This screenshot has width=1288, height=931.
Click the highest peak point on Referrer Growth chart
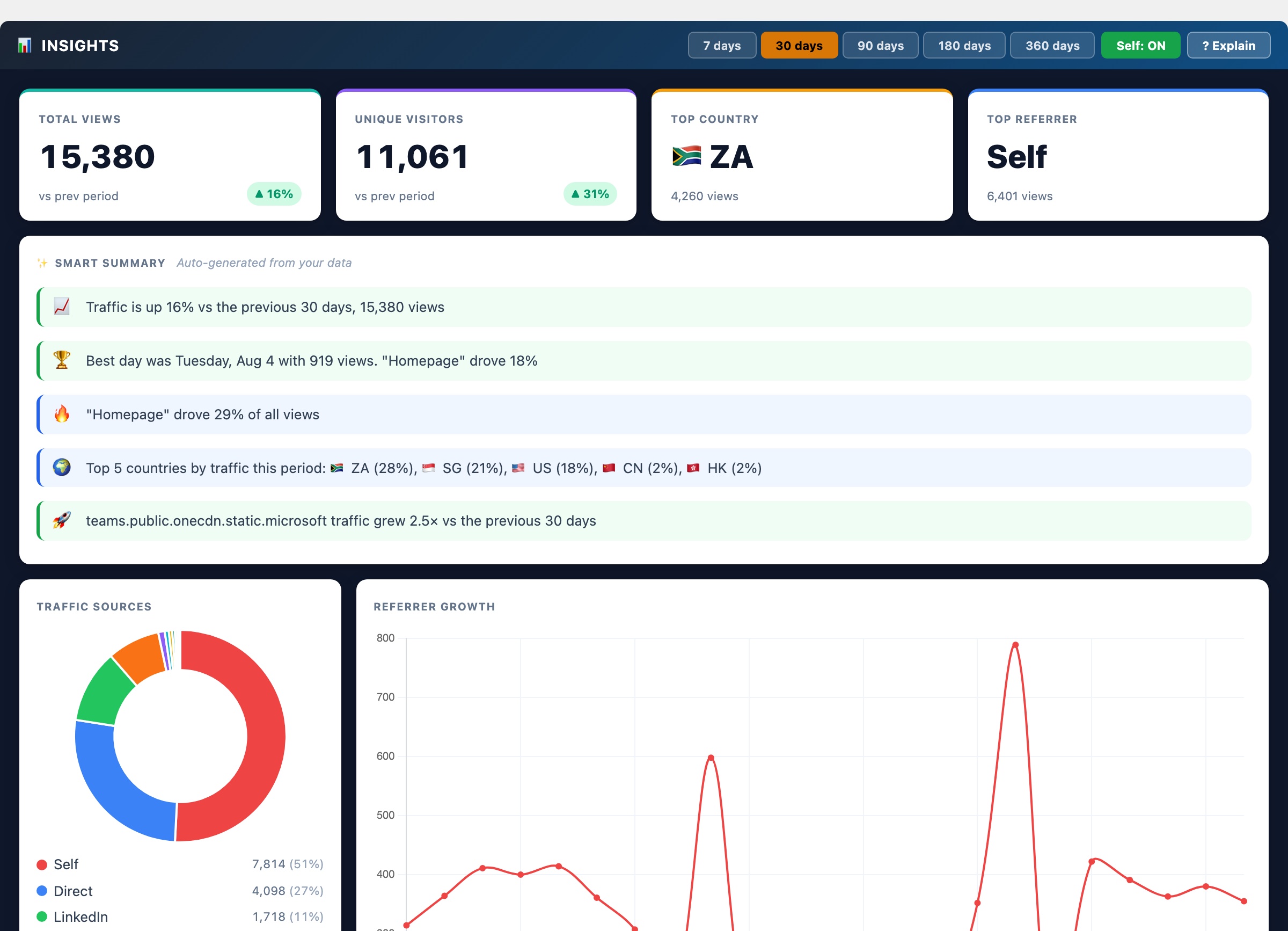[1015, 645]
